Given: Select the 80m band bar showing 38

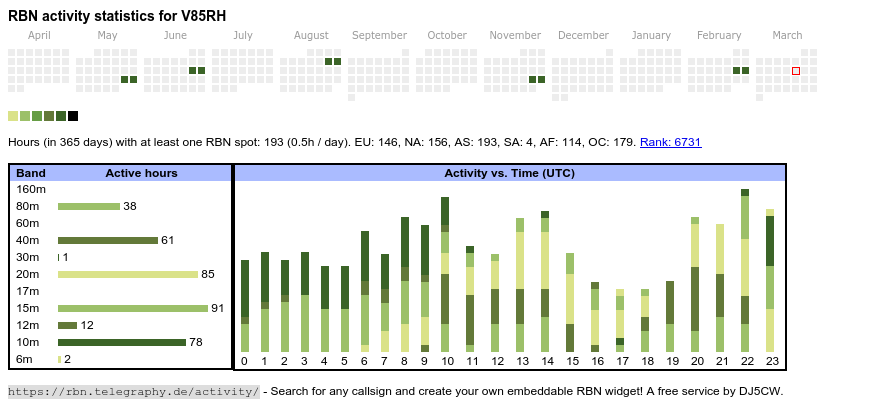Looking at the screenshot, I should click(89, 206).
